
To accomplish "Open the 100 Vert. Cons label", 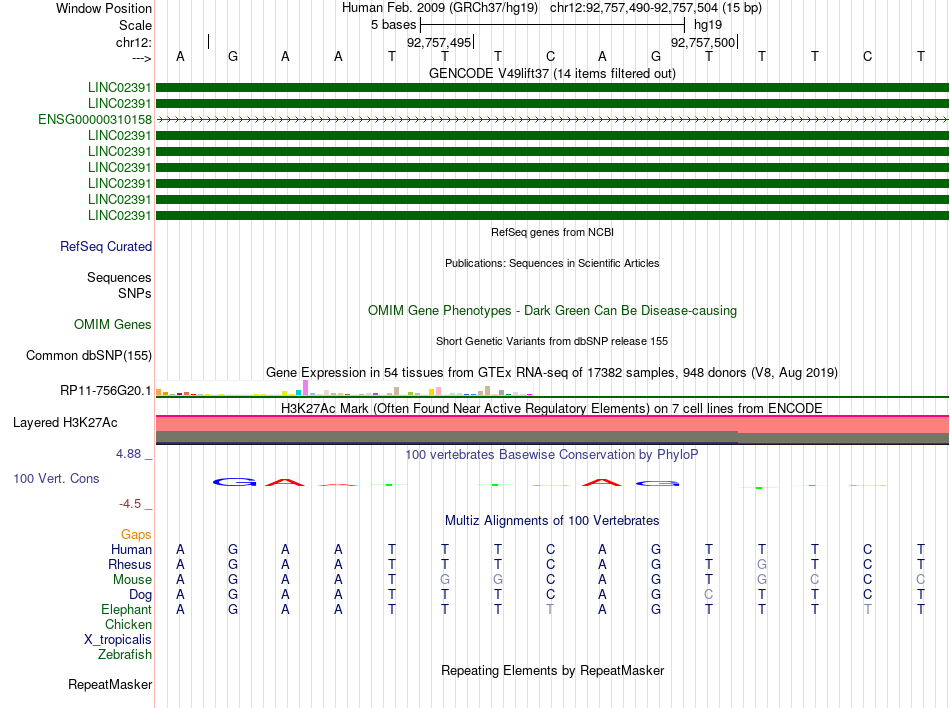I will (56, 478).
